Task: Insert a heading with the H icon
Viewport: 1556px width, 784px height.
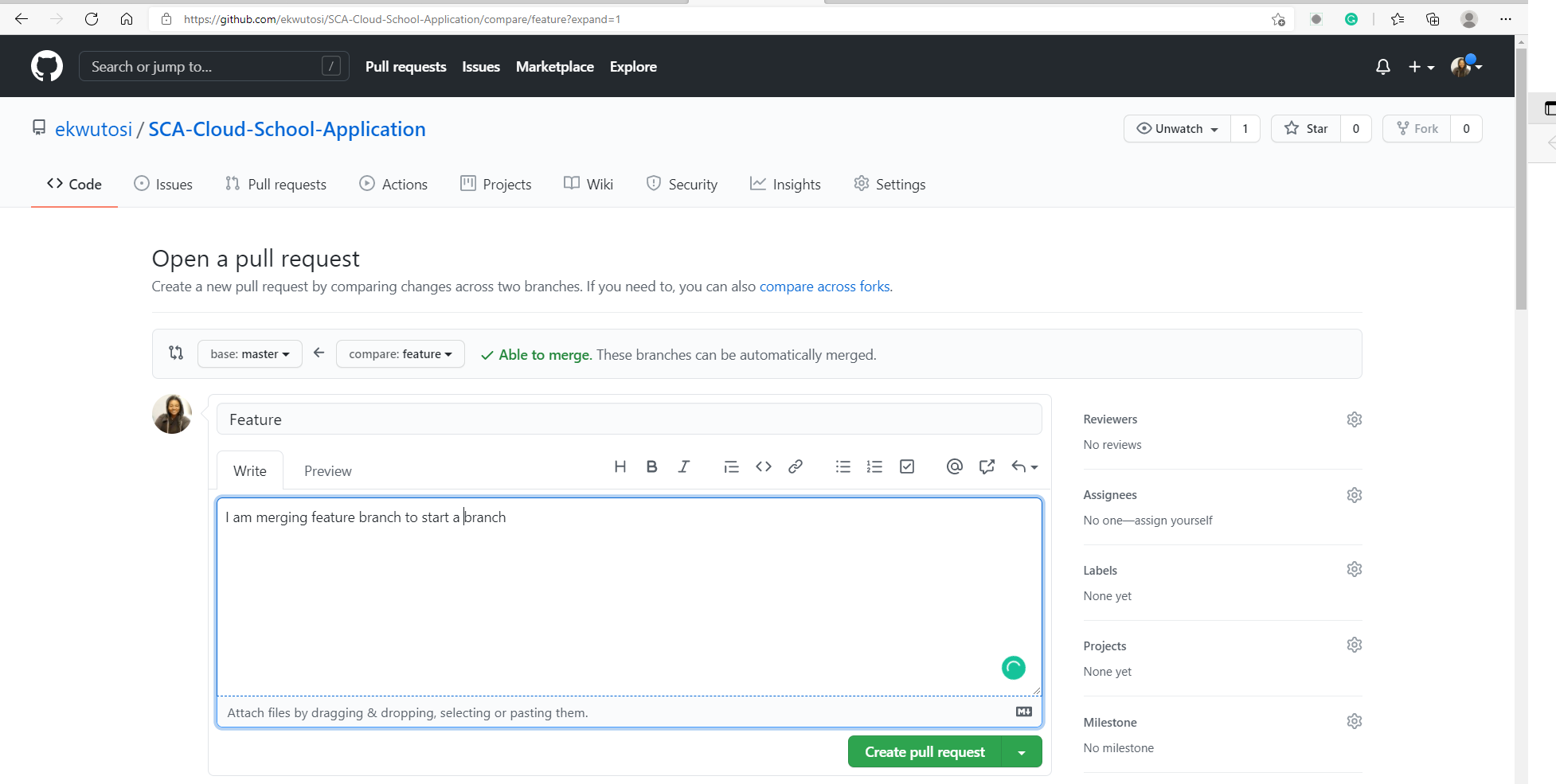Action: (x=620, y=466)
